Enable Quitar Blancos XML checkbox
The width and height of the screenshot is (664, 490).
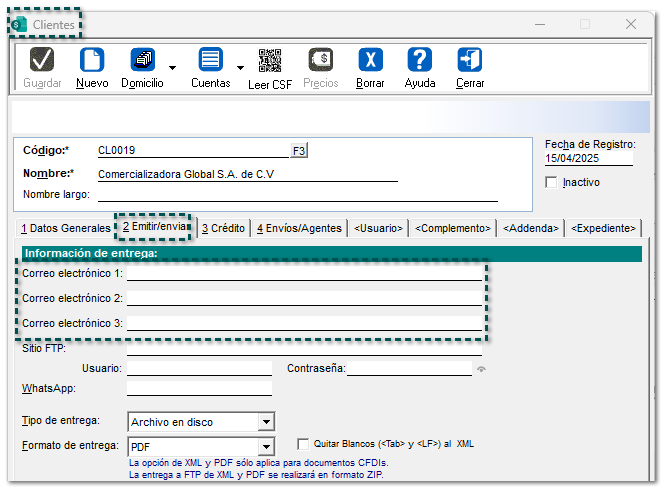[x=304, y=444]
